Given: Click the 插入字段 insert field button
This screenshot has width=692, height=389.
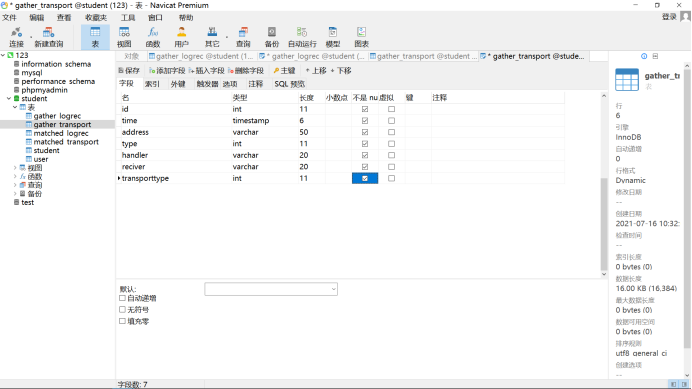Looking at the screenshot, I should [x=207, y=71].
